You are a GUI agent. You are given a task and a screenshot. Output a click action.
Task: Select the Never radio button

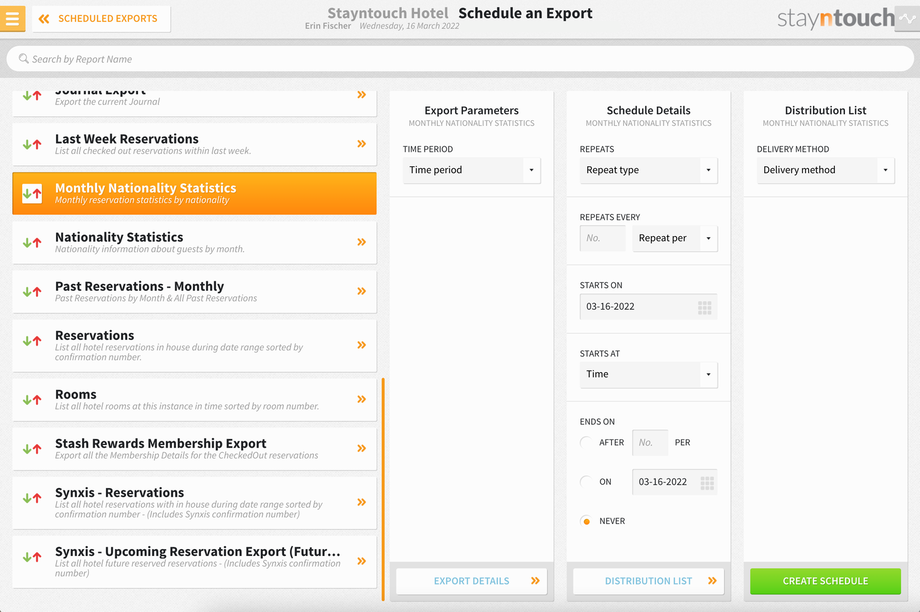click(x=586, y=521)
